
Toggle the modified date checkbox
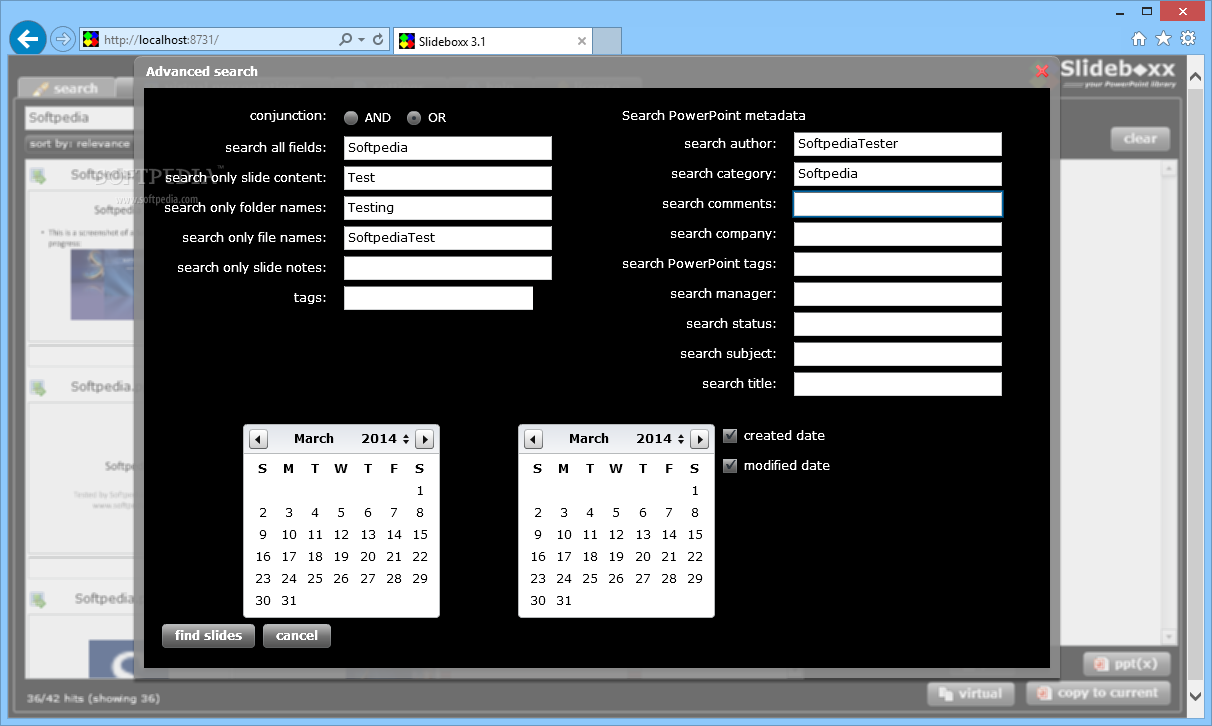point(730,466)
